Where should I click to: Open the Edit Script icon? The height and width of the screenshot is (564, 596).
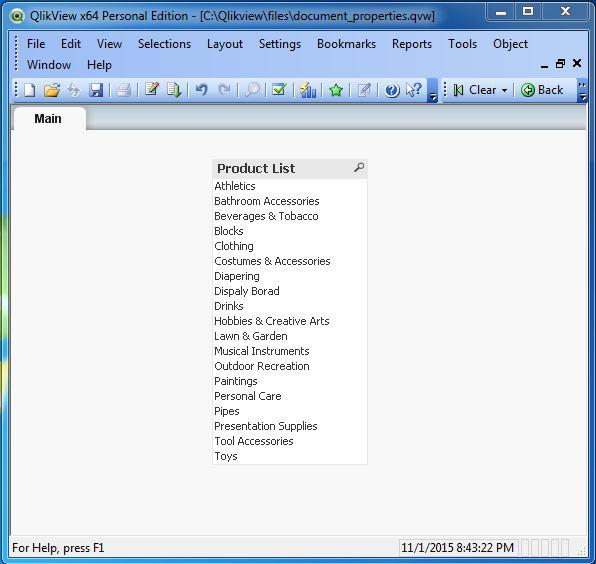click(x=152, y=90)
